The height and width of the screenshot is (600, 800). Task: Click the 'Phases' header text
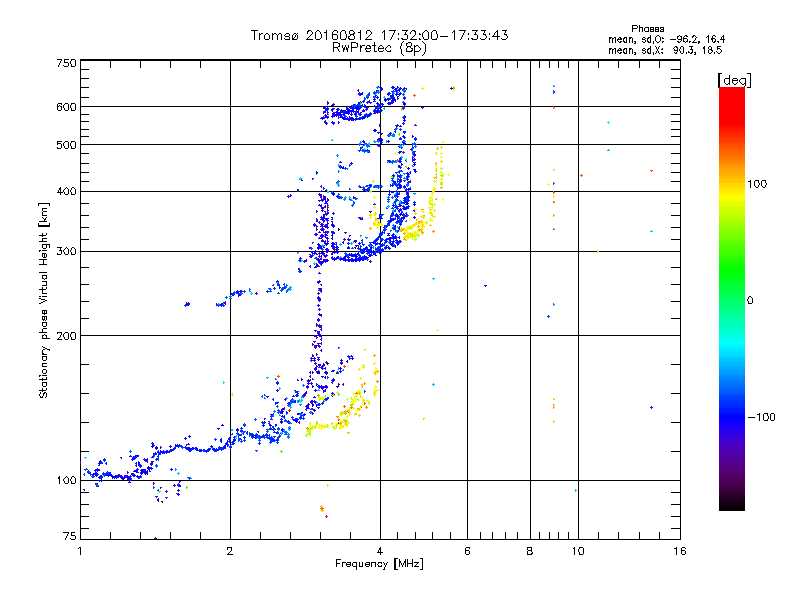[x=647, y=29]
